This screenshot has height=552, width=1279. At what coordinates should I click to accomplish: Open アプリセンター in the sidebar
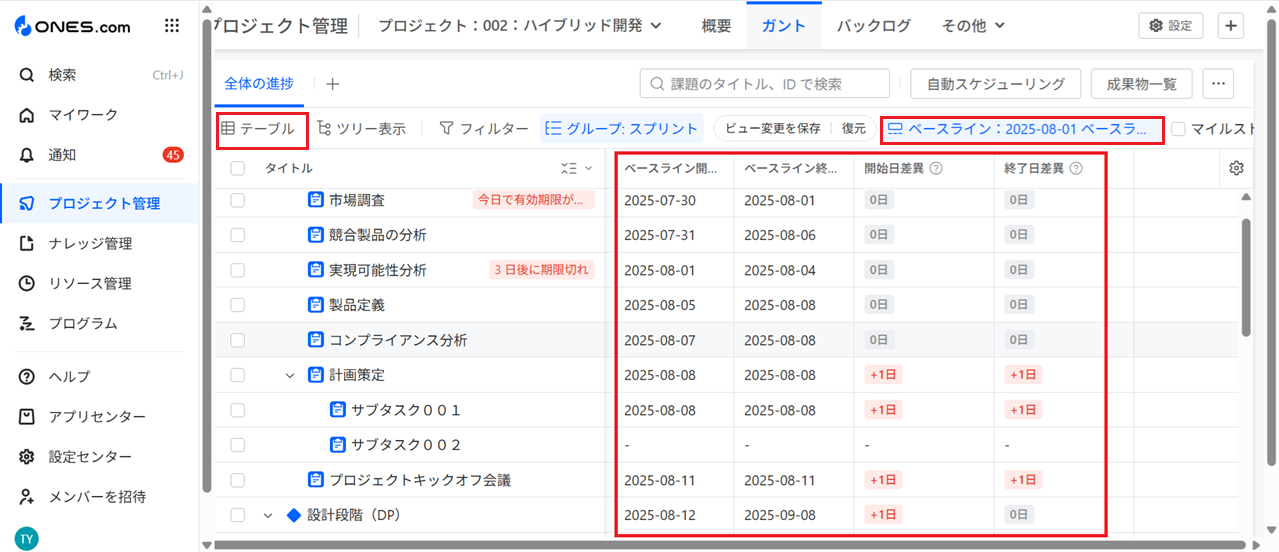click(100, 417)
